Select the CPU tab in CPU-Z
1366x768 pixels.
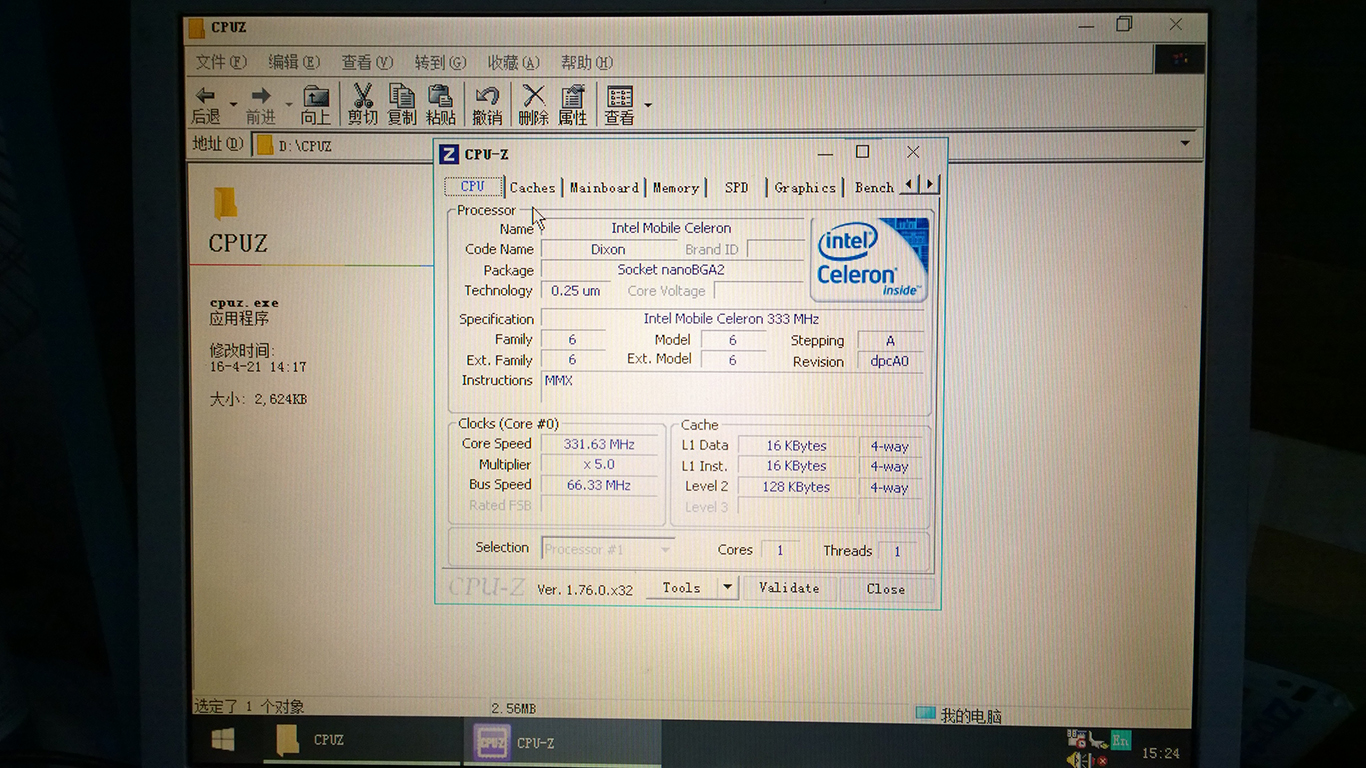click(473, 187)
